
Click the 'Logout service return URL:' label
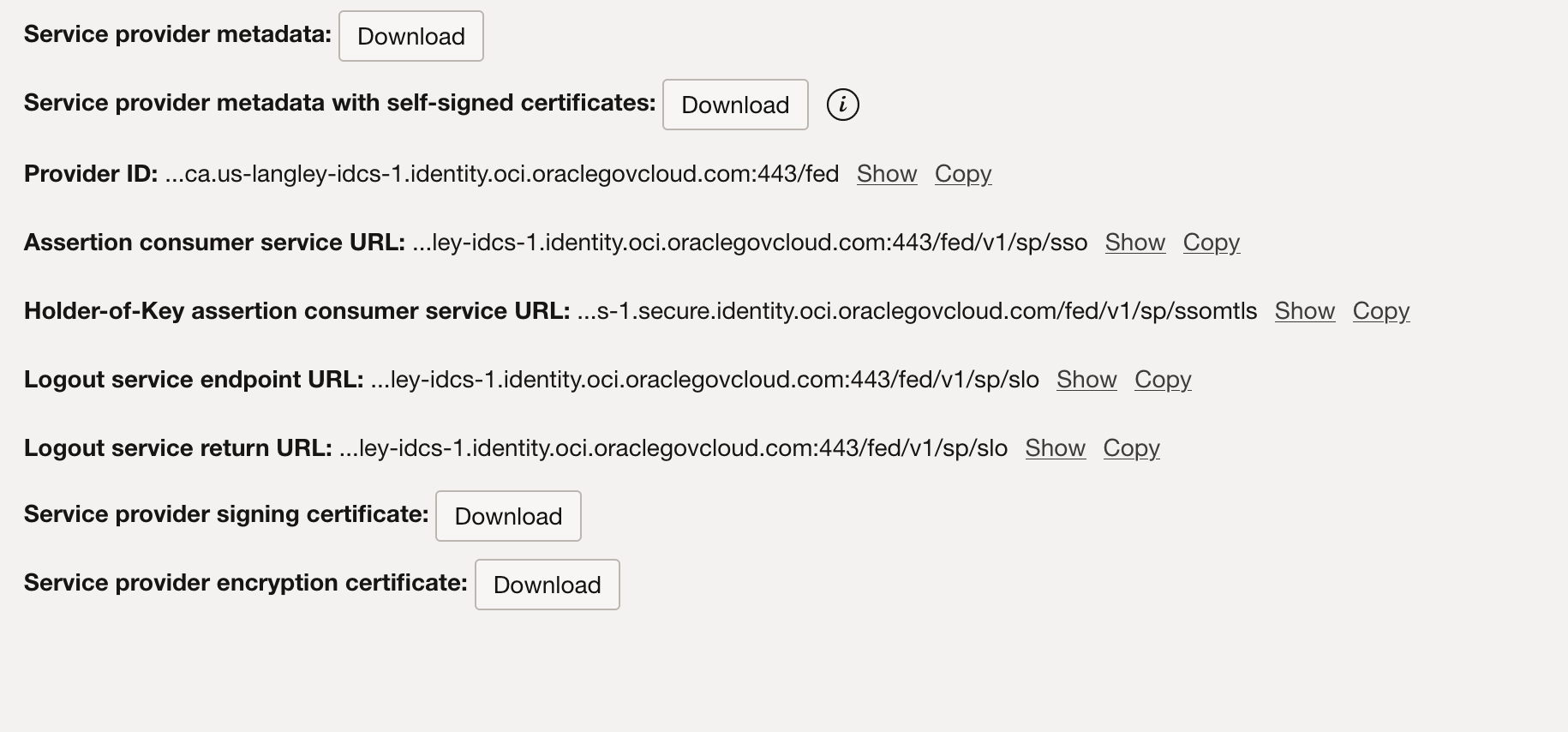coord(178,448)
